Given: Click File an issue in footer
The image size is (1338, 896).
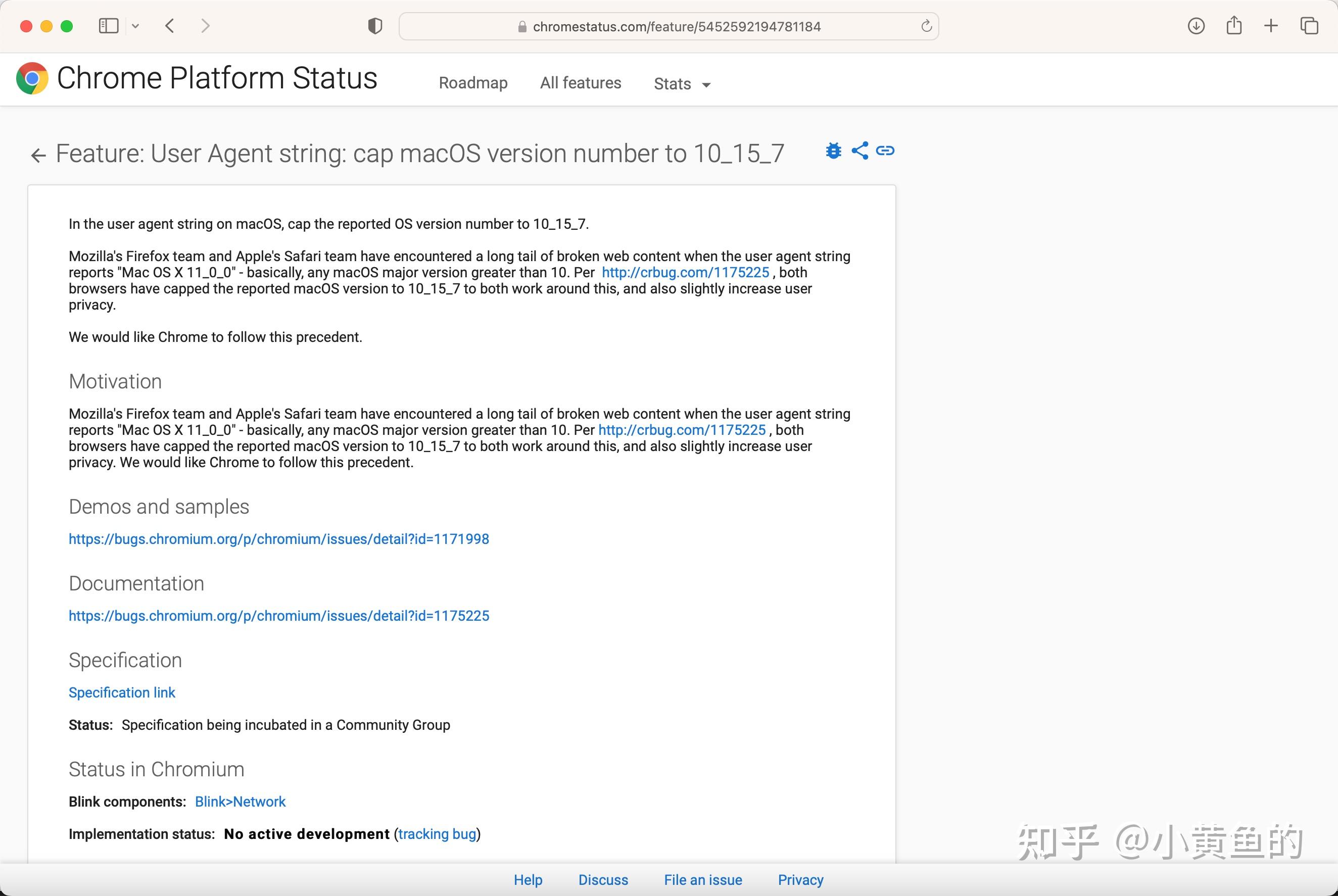Looking at the screenshot, I should click(703, 880).
